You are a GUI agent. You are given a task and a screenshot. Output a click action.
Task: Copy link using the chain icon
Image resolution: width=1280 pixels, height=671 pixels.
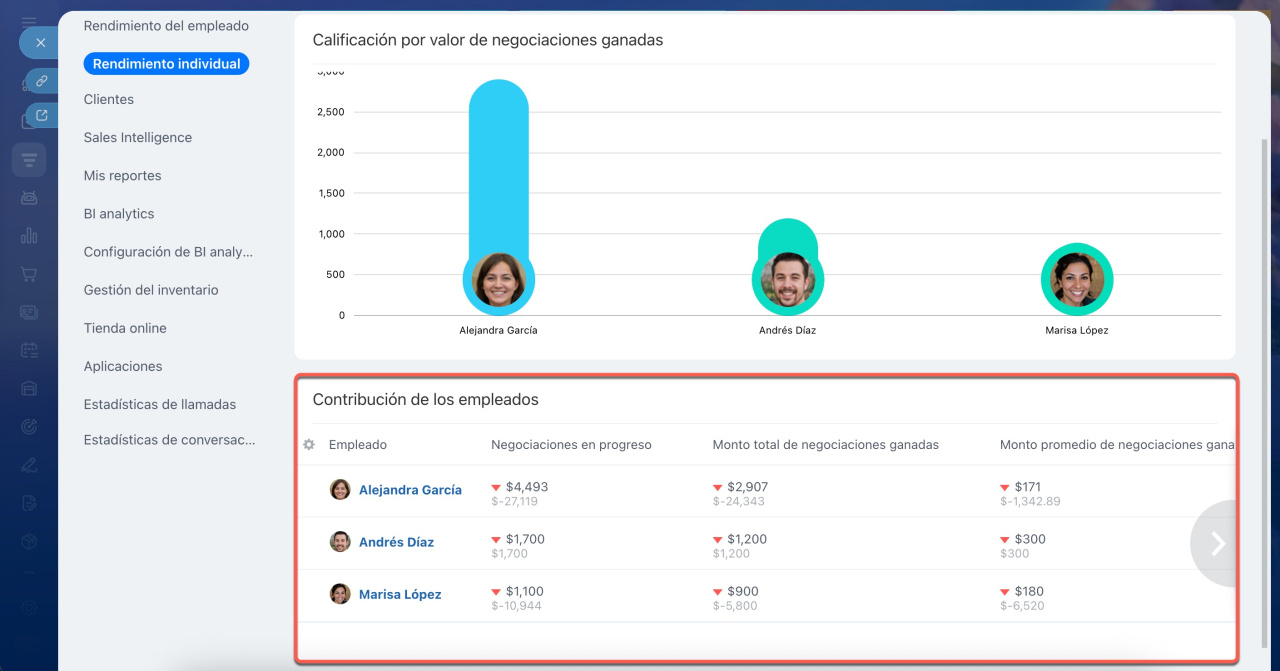(42, 80)
